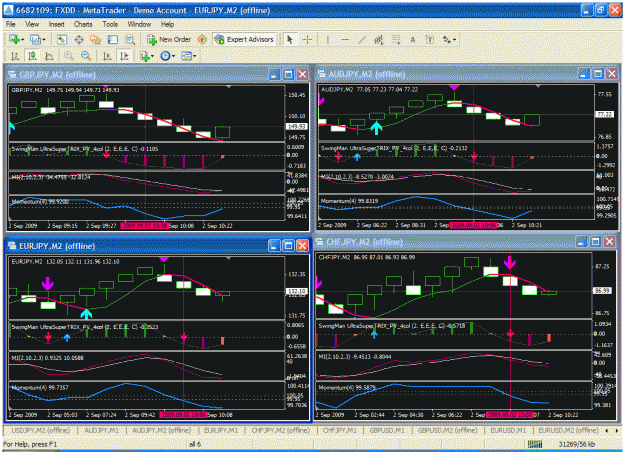The width and height of the screenshot is (625, 452).
Task: Open the Window menu
Action: [x=139, y=24]
